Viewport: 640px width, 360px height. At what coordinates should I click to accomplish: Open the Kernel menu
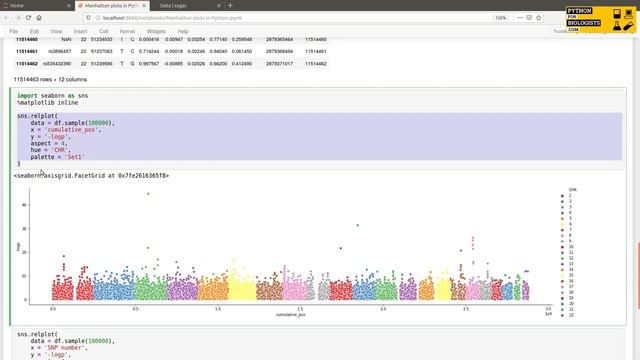[127, 31]
